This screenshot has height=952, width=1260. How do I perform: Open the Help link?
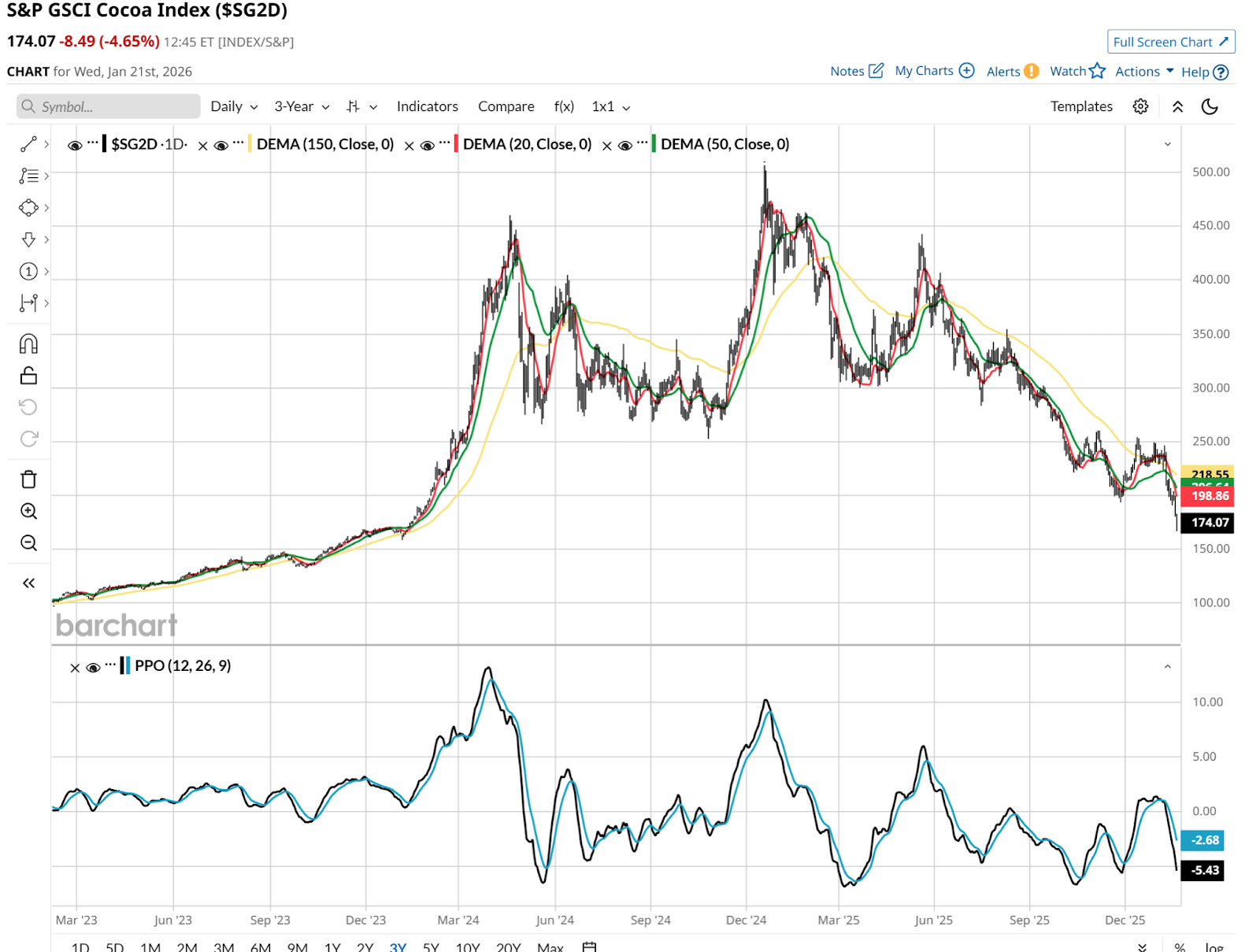tap(1205, 72)
